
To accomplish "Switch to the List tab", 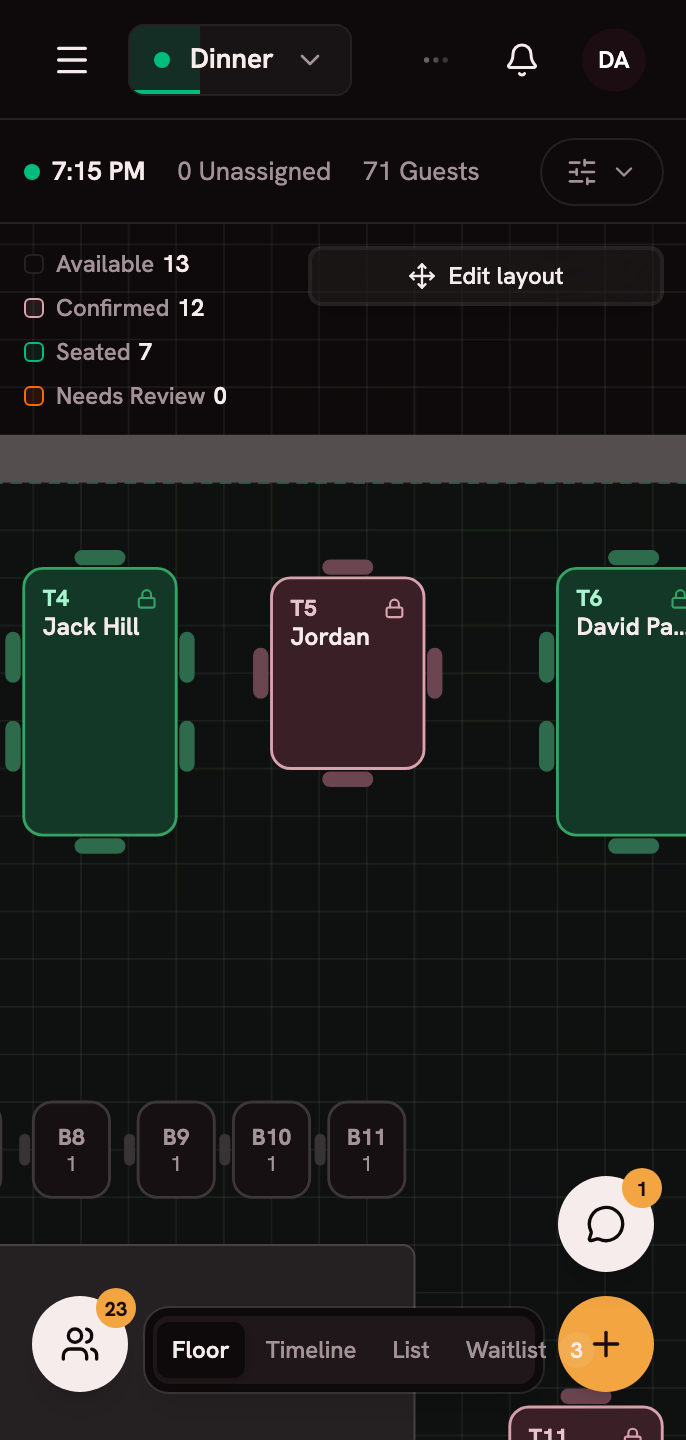I will 411,1350.
